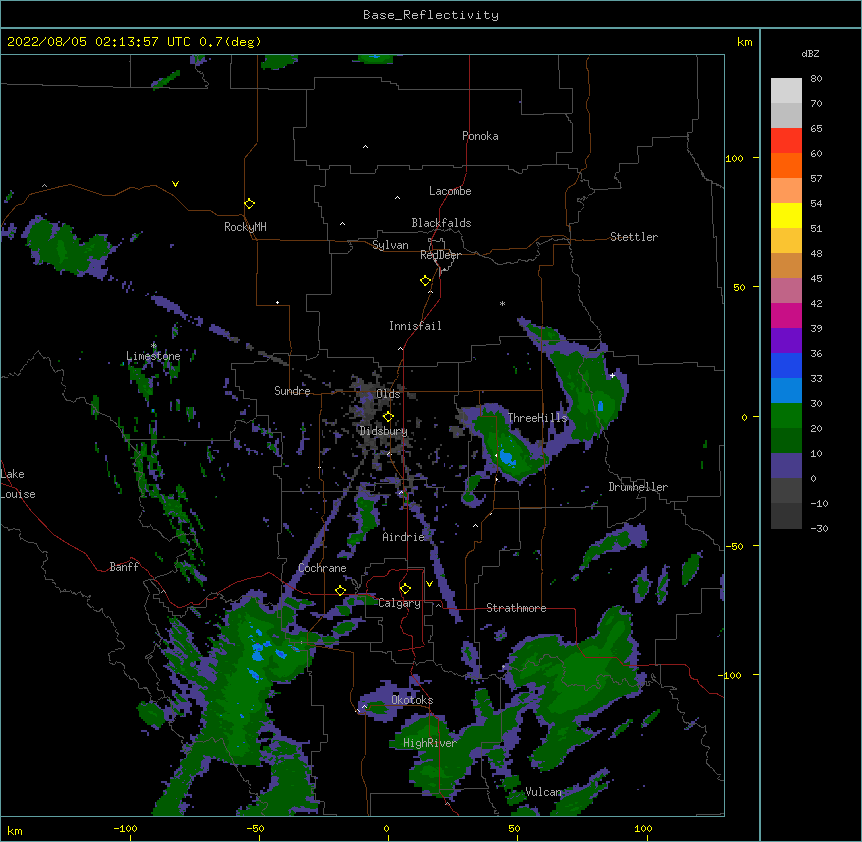Click the Strathmore label
Viewport: 862px width, 842px height.
[516, 608]
